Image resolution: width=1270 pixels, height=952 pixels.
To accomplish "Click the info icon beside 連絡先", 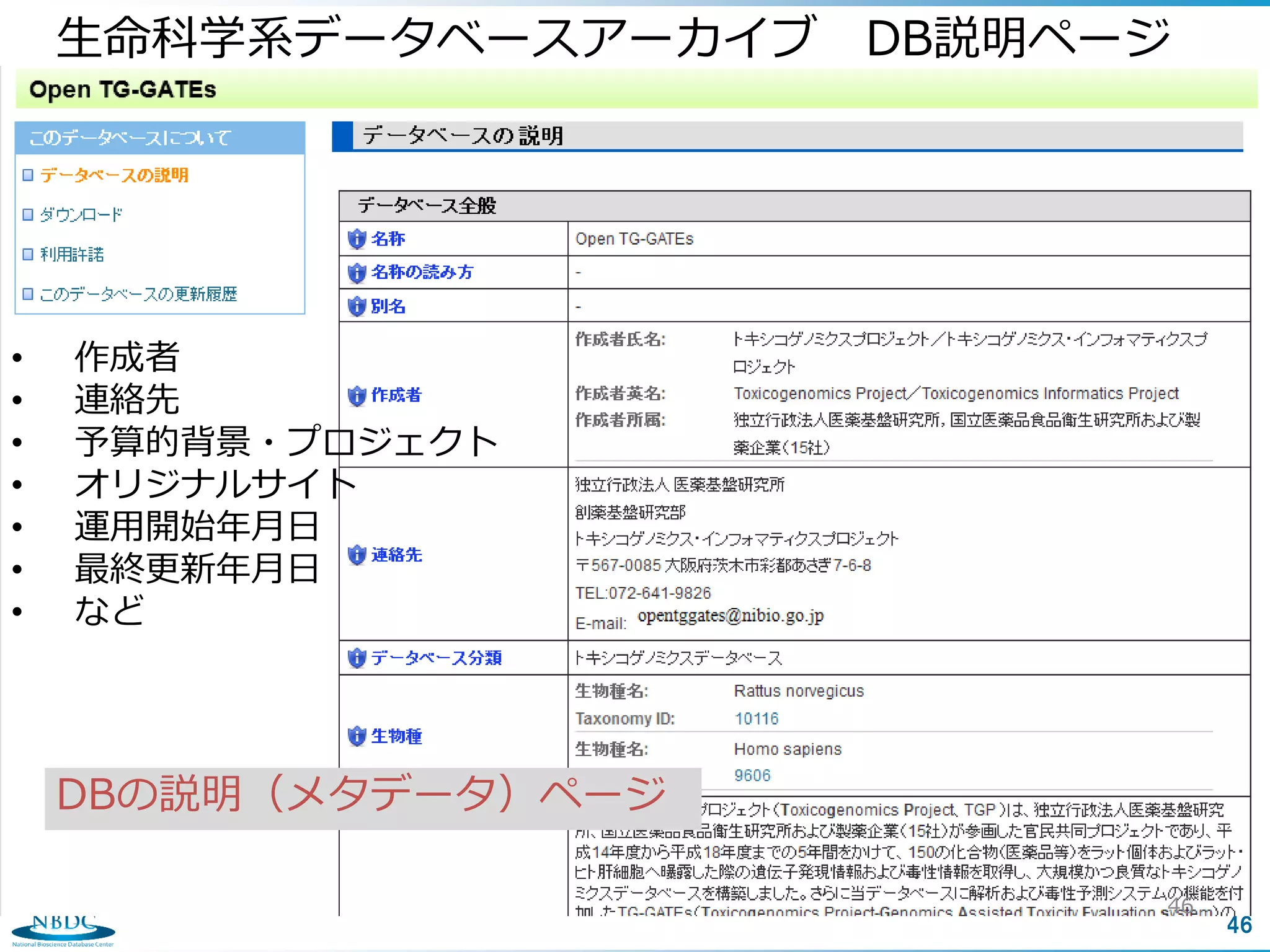I will click(357, 555).
